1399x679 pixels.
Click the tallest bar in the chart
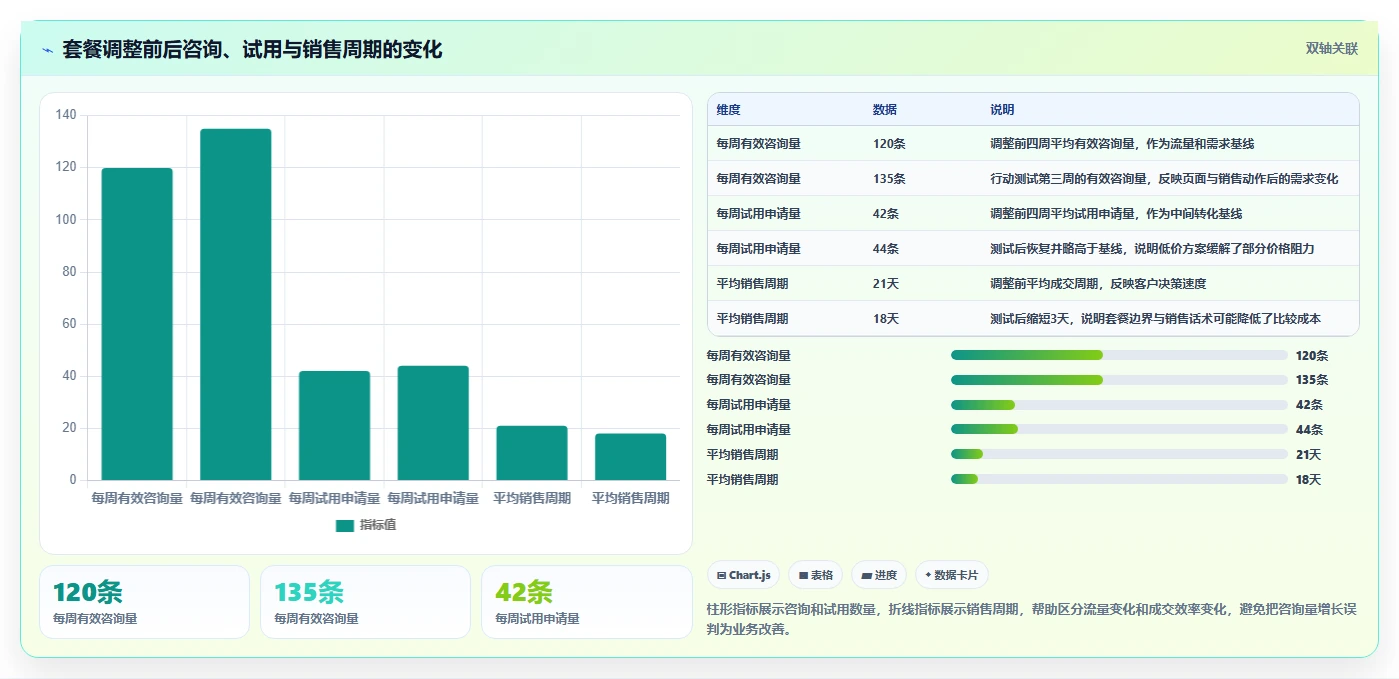coord(235,304)
